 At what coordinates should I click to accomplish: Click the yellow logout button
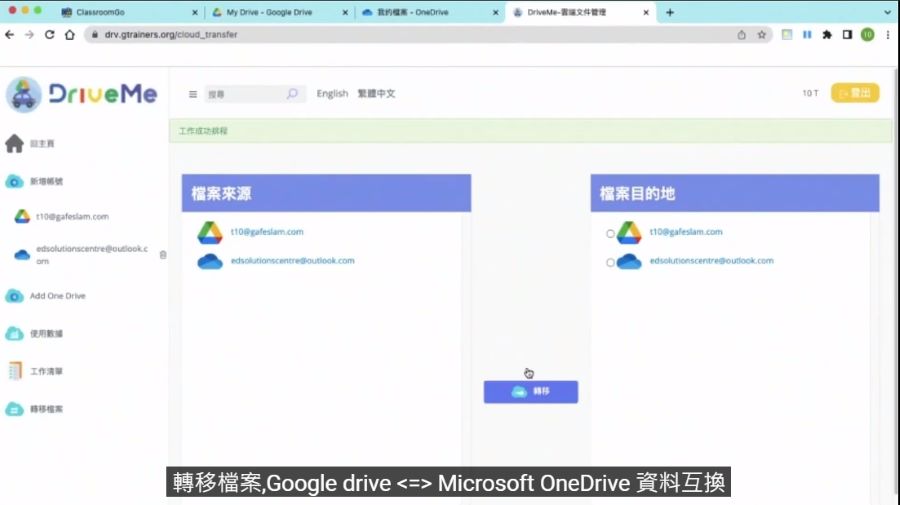click(x=855, y=93)
